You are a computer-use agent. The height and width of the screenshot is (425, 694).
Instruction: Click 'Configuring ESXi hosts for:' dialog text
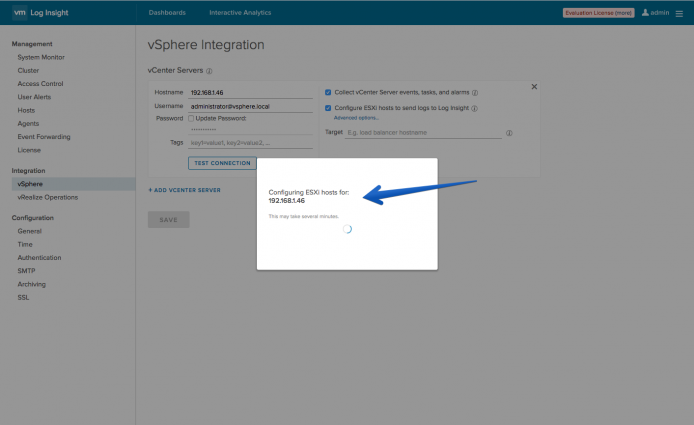pyautogui.click(x=309, y=192)
